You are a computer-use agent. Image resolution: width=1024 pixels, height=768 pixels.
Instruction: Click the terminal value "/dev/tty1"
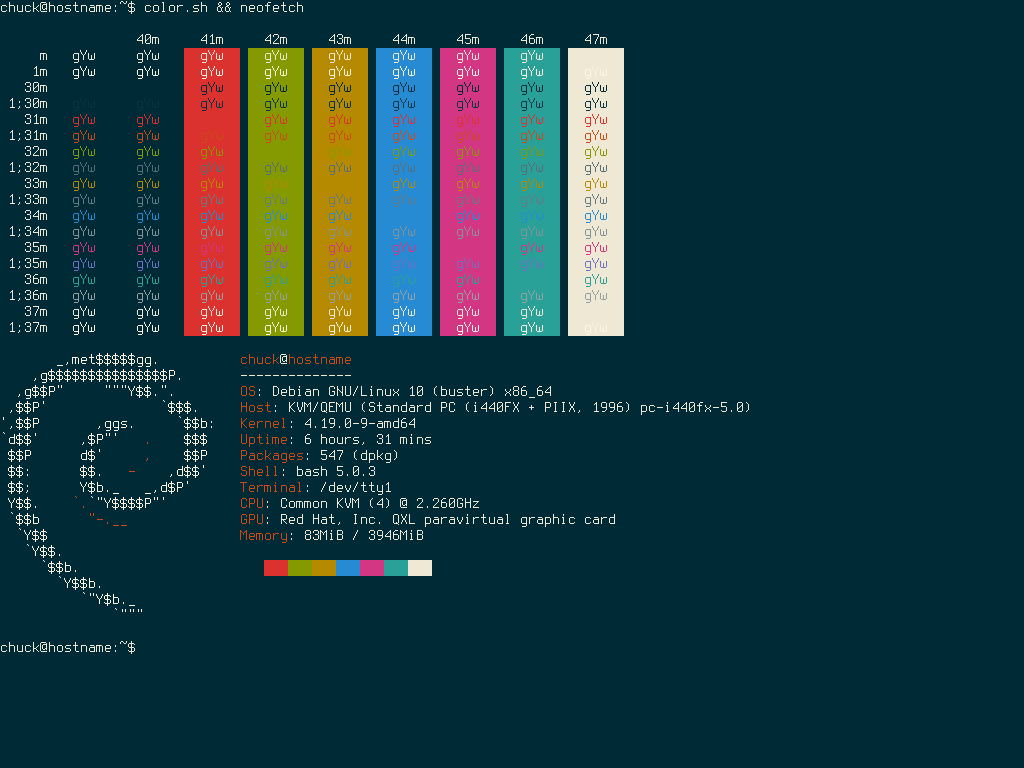tap(356, 488)
